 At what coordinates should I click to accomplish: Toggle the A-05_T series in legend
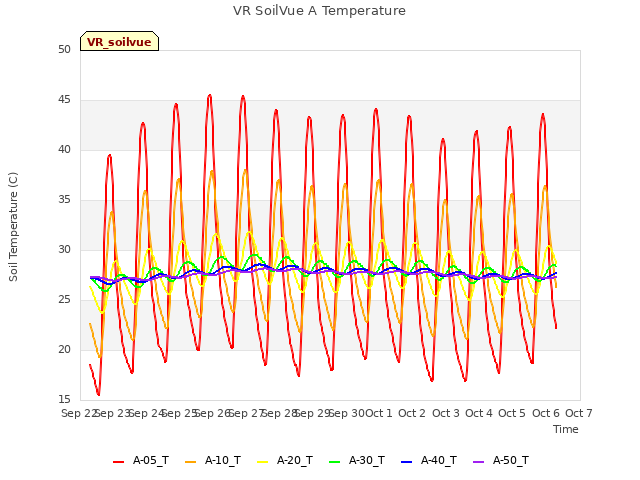click(141, 460)
